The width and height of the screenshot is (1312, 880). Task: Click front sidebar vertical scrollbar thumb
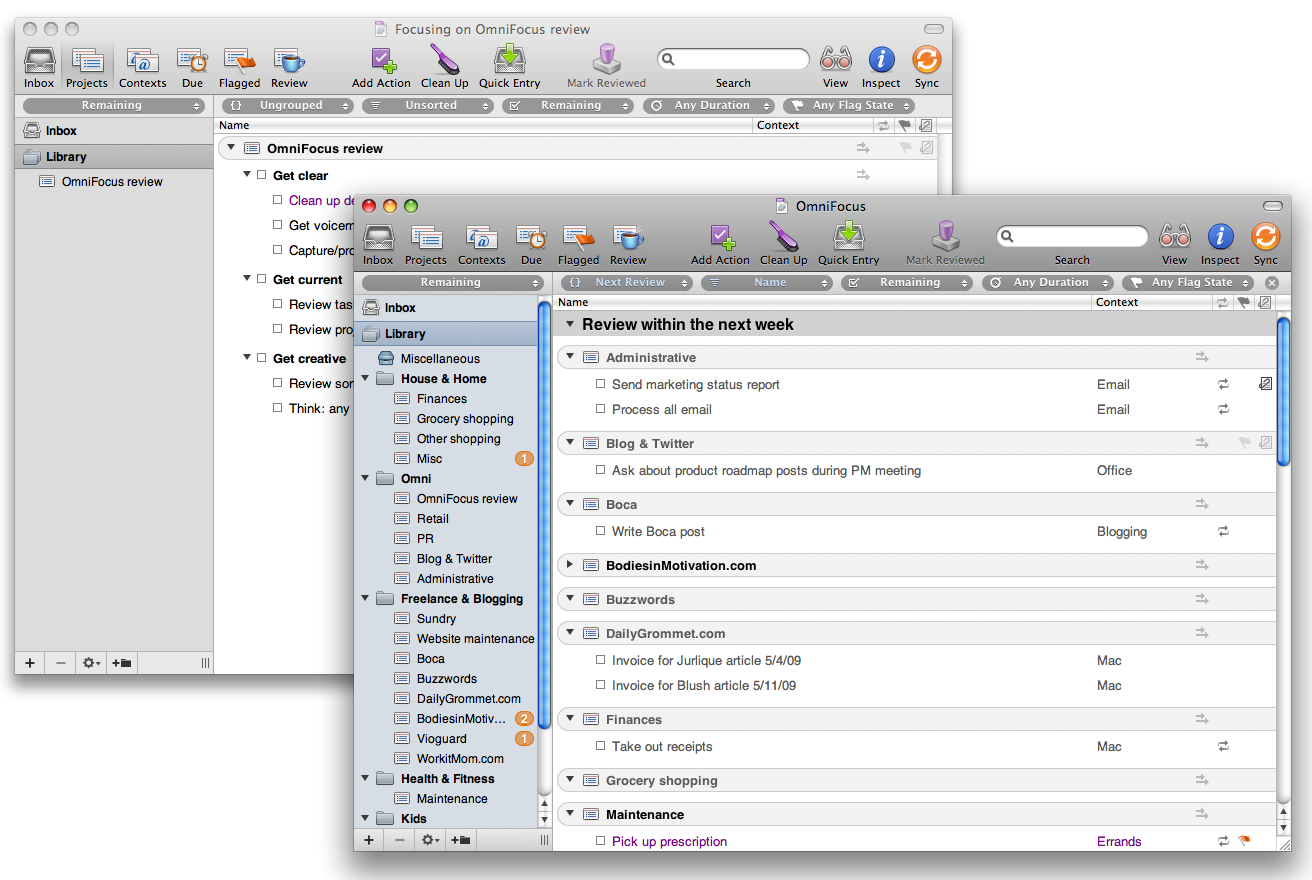coord(544,514)
